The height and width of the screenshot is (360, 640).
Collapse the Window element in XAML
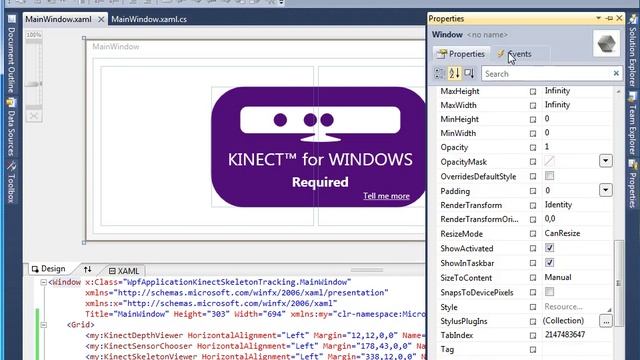(x=43, y=282)
